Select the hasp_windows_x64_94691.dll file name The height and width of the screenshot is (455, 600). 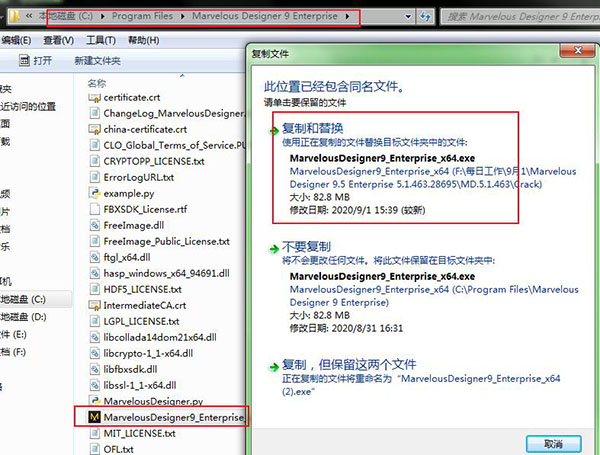point(166,273)
